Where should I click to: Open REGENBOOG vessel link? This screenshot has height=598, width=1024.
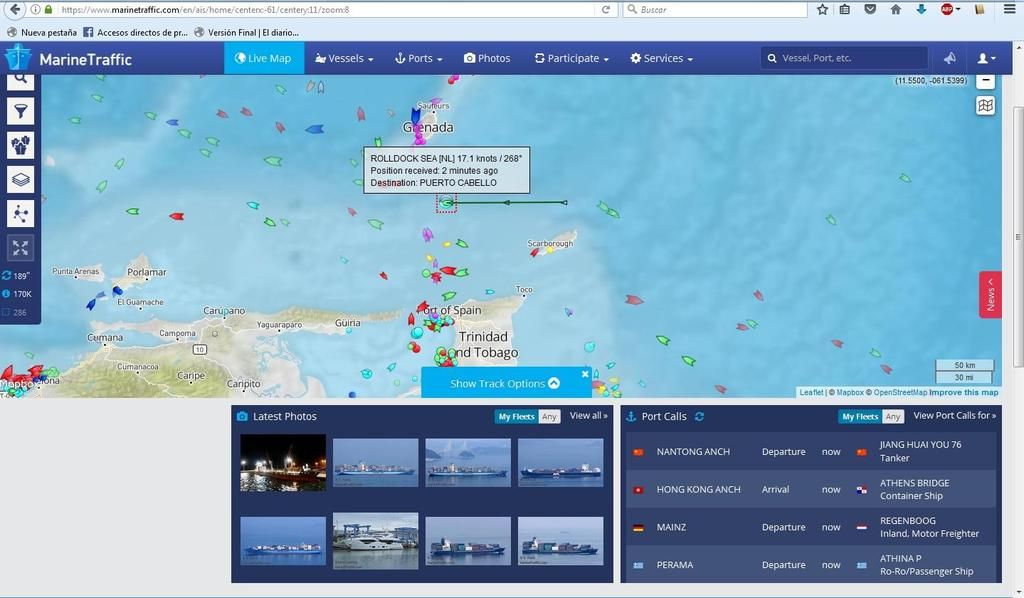click(908, 521)
